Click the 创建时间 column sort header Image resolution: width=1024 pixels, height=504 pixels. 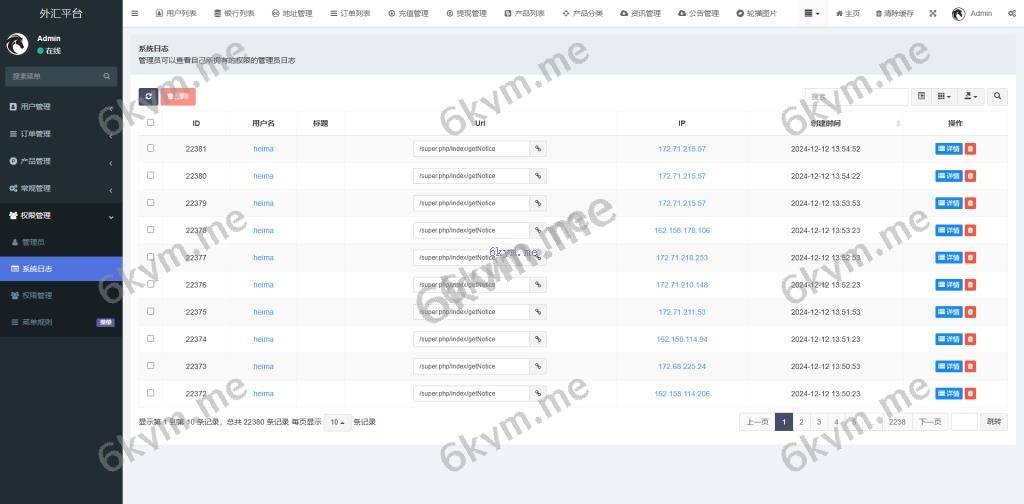pos(825,123)
